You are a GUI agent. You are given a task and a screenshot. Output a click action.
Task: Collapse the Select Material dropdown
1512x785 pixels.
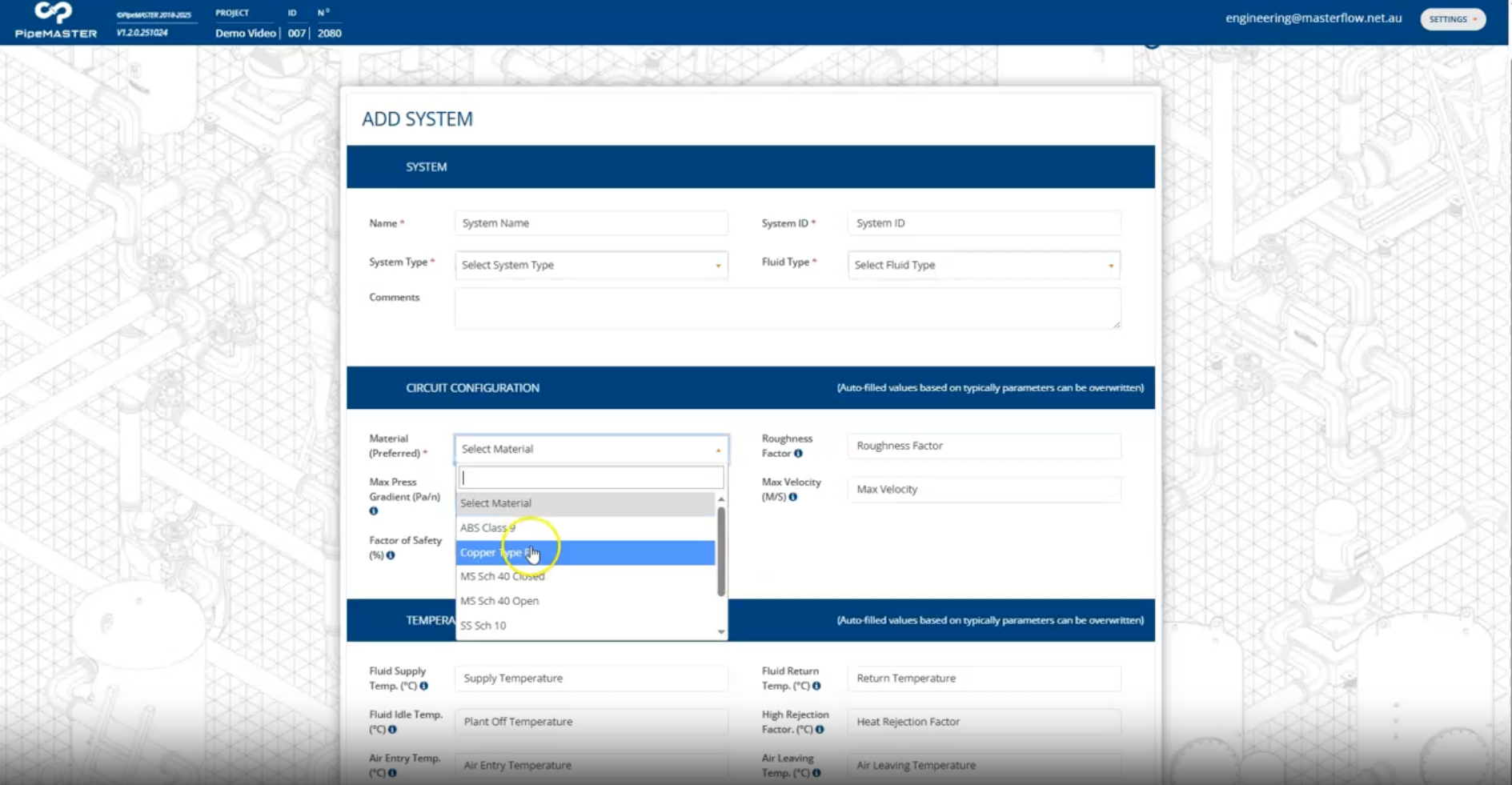coord(591,449)
